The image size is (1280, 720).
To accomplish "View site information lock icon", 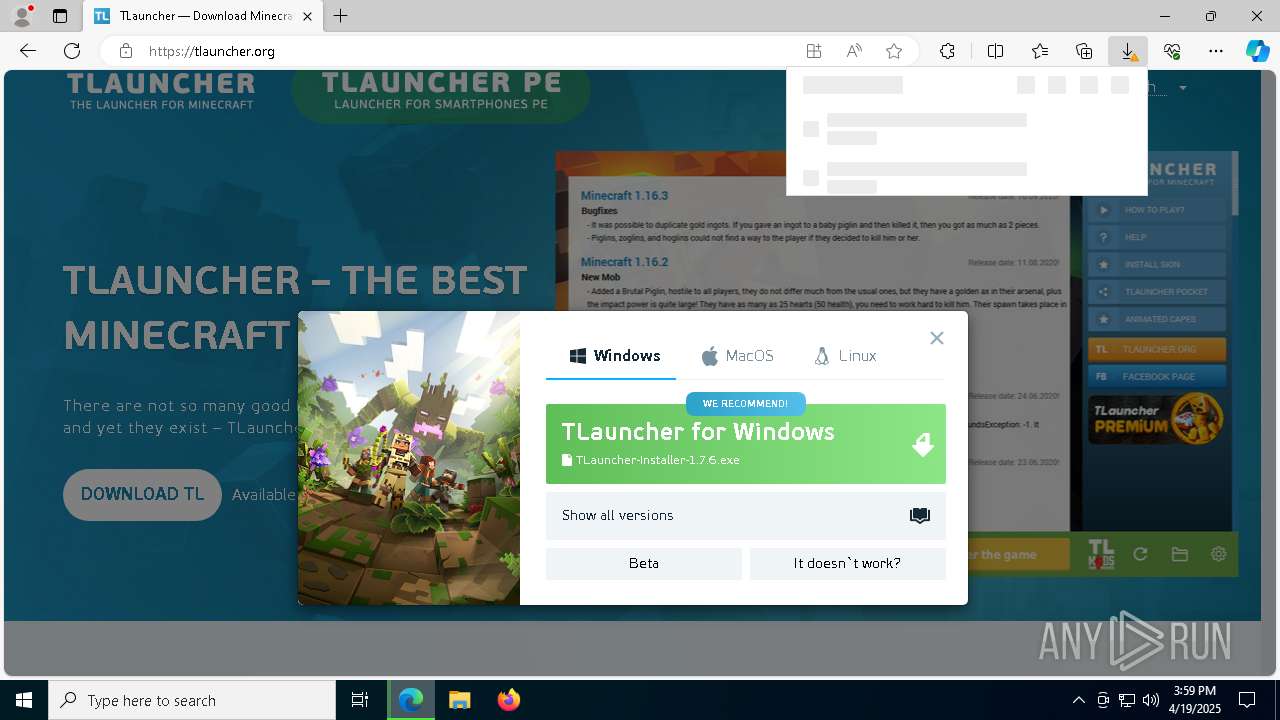I will pos(126,51).
